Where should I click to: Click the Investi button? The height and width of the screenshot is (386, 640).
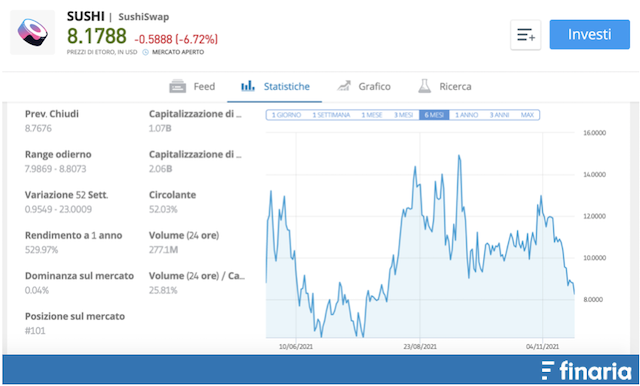[x=589, y=34]
